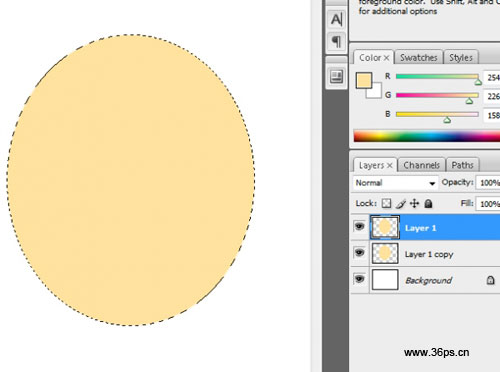Viewport: 500px width, 372px height.
Task: Click the G color slider handle
Action: pyautogui.click(x=469, y=101)
